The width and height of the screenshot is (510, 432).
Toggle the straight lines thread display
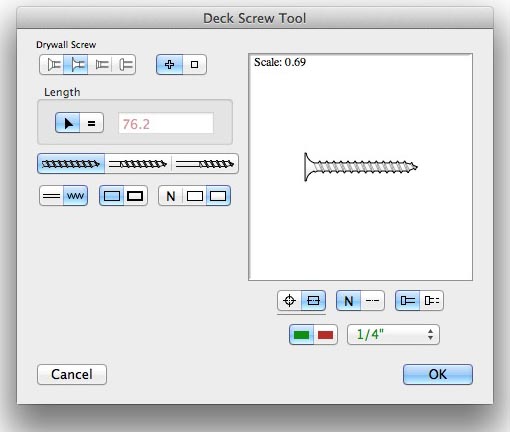(x=51, y=196)
